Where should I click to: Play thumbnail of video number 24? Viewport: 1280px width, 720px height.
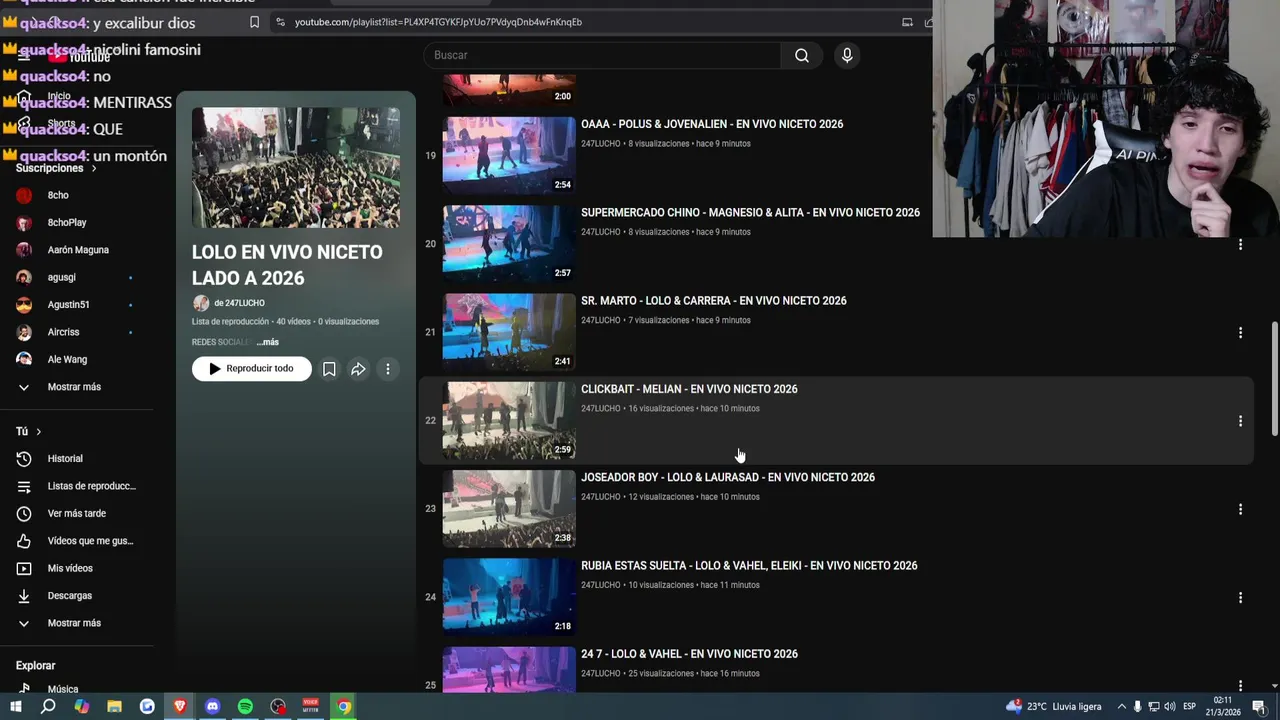pyautogui.click(x=509, y=597)
